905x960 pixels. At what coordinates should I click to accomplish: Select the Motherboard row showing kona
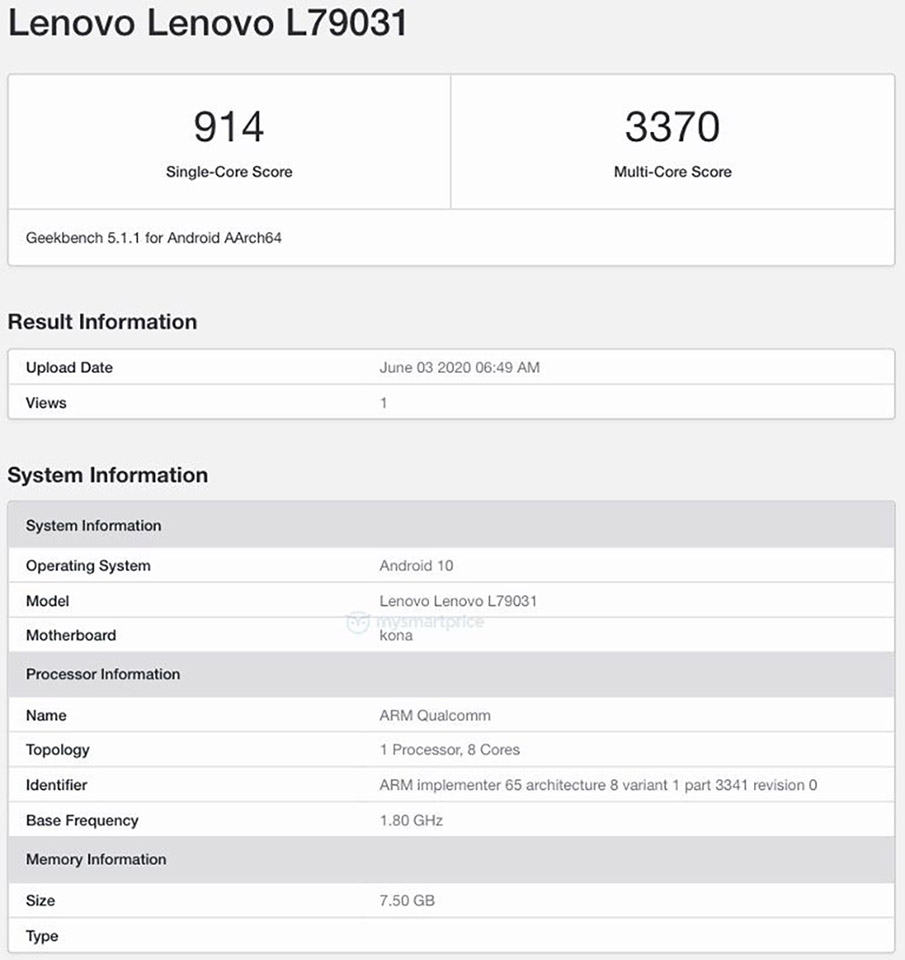pyautogui.click(x=450, y=635)
